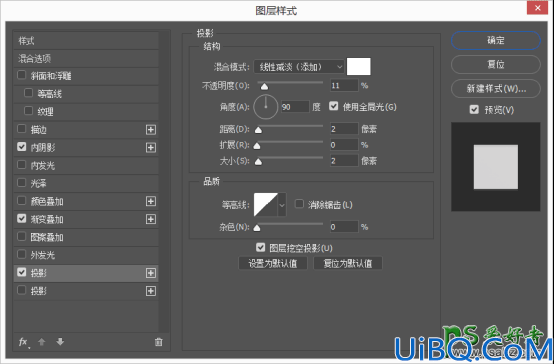Enable the 等高线 sub-option checkbox
554x364 pixels.
pyautogui.click(x=28, y=93)
